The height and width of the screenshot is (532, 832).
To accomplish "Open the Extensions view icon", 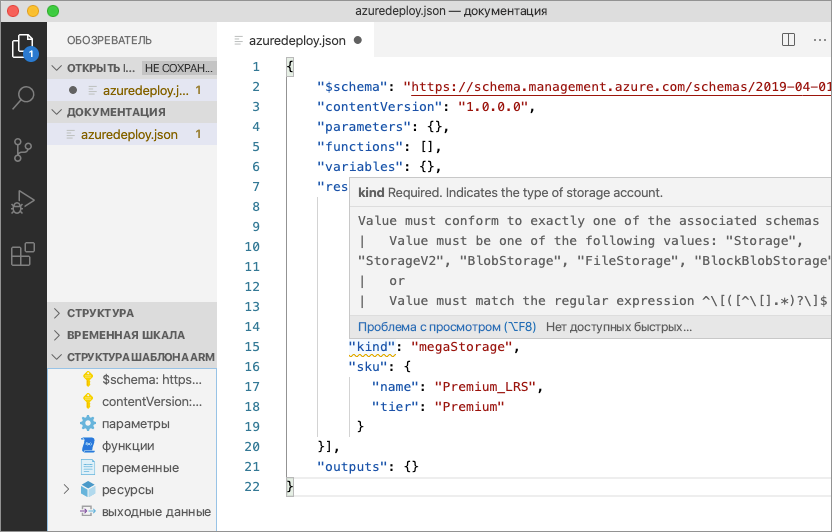I will pos(23,254).
